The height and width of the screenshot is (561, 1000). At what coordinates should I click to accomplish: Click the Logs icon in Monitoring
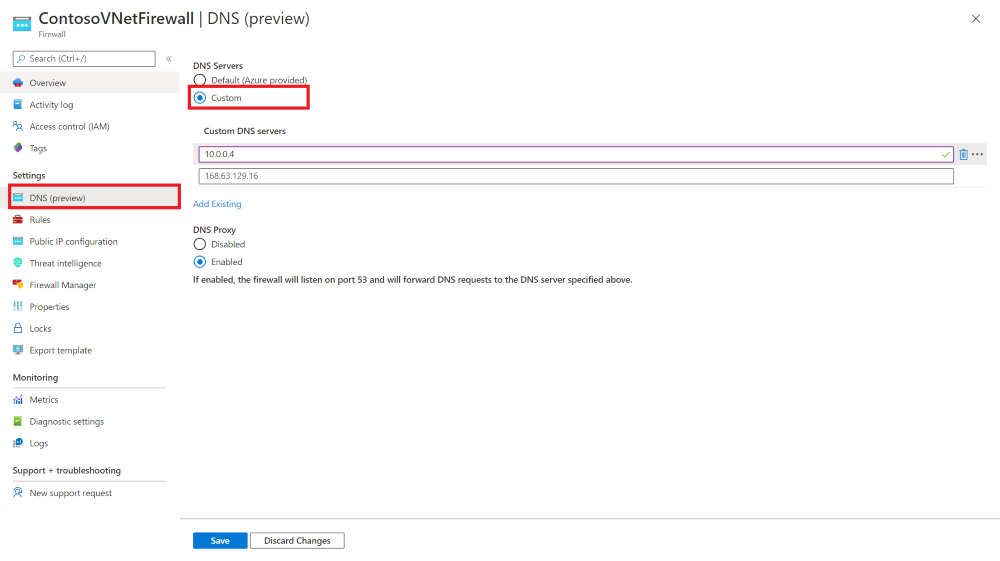click(18, 443)
